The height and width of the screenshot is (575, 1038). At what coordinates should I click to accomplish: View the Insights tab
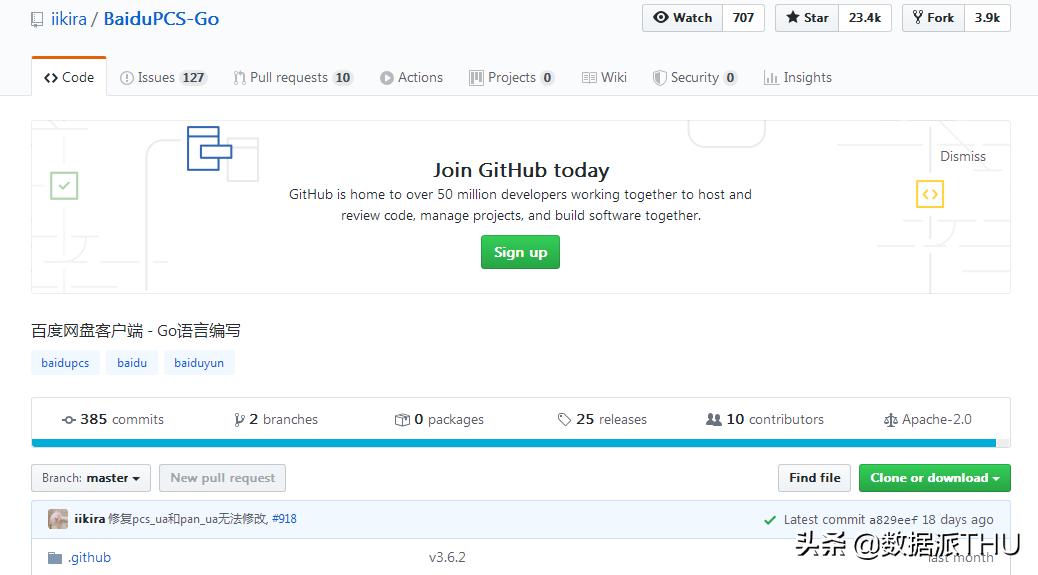798,77
